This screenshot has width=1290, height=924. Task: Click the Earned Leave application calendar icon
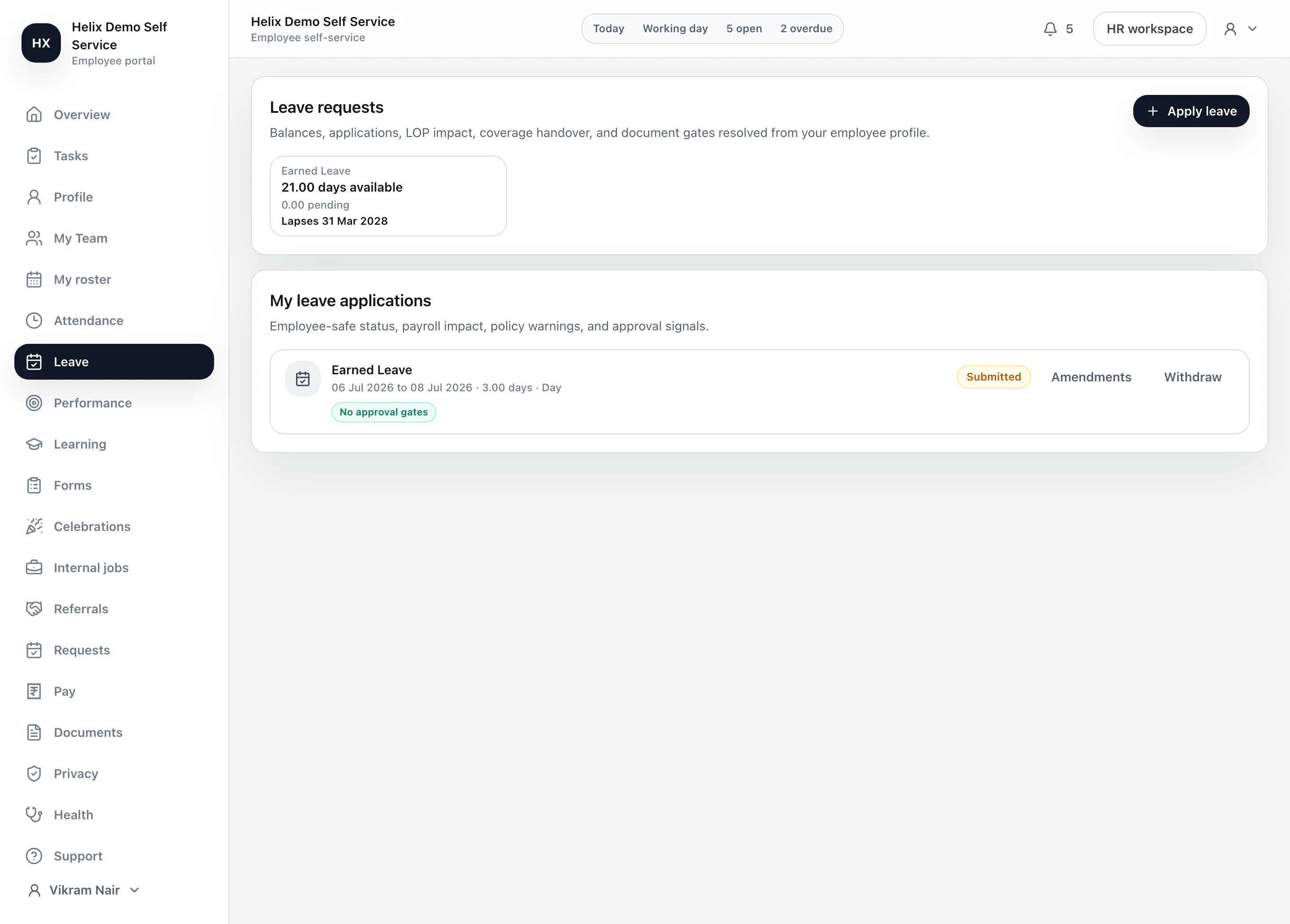pos(303,379)
